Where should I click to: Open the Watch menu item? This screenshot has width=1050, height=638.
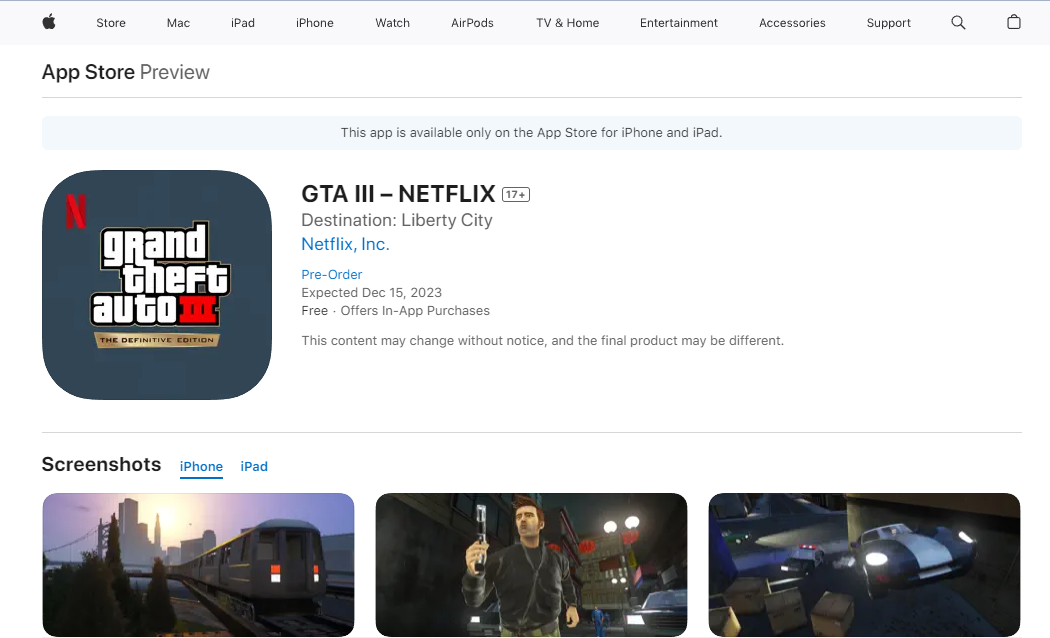click(x=392, y=23)
